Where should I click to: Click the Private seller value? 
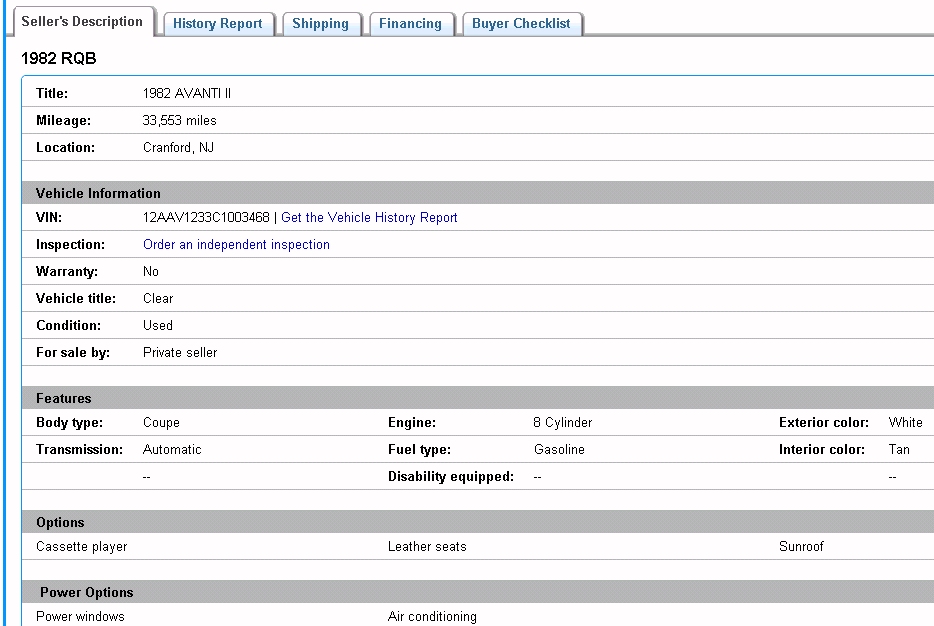point(180,352)
